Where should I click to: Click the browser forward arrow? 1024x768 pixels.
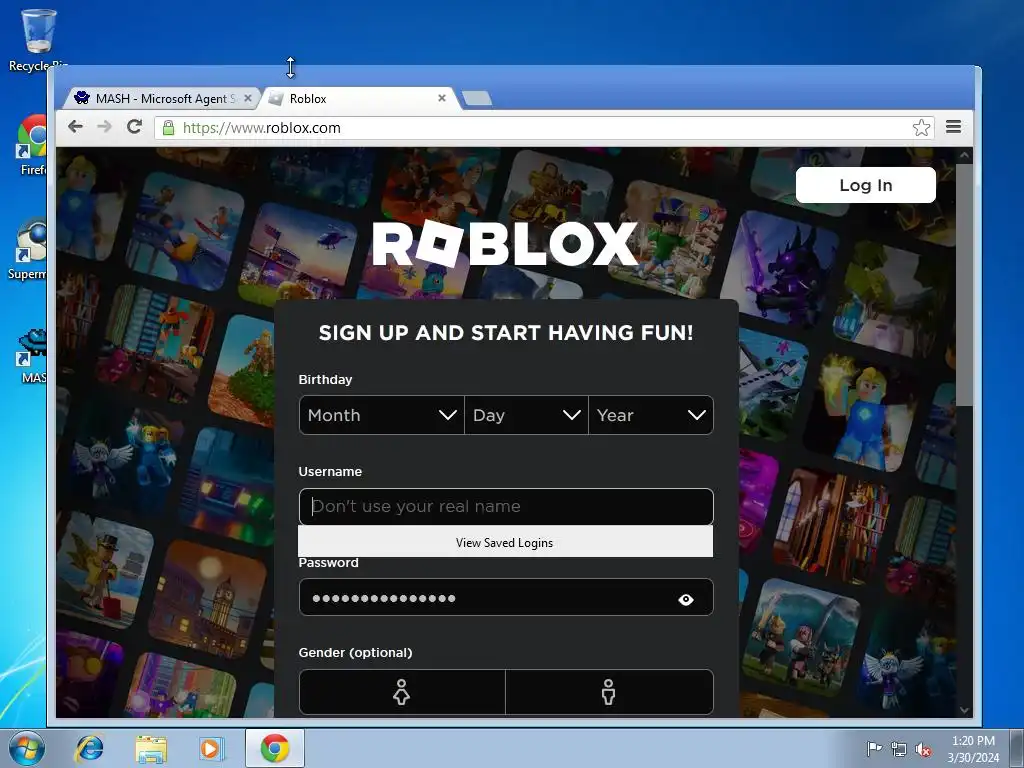(104, 127)
